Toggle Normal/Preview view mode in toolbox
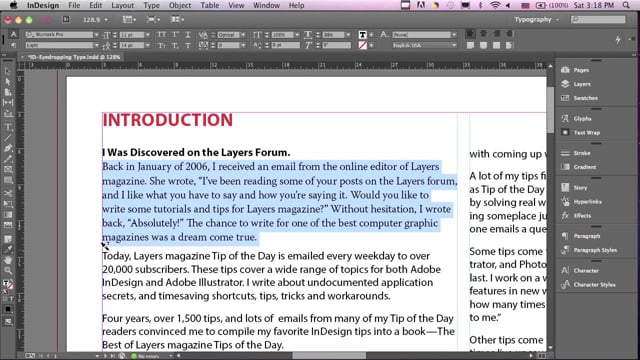 click(8, 322)
